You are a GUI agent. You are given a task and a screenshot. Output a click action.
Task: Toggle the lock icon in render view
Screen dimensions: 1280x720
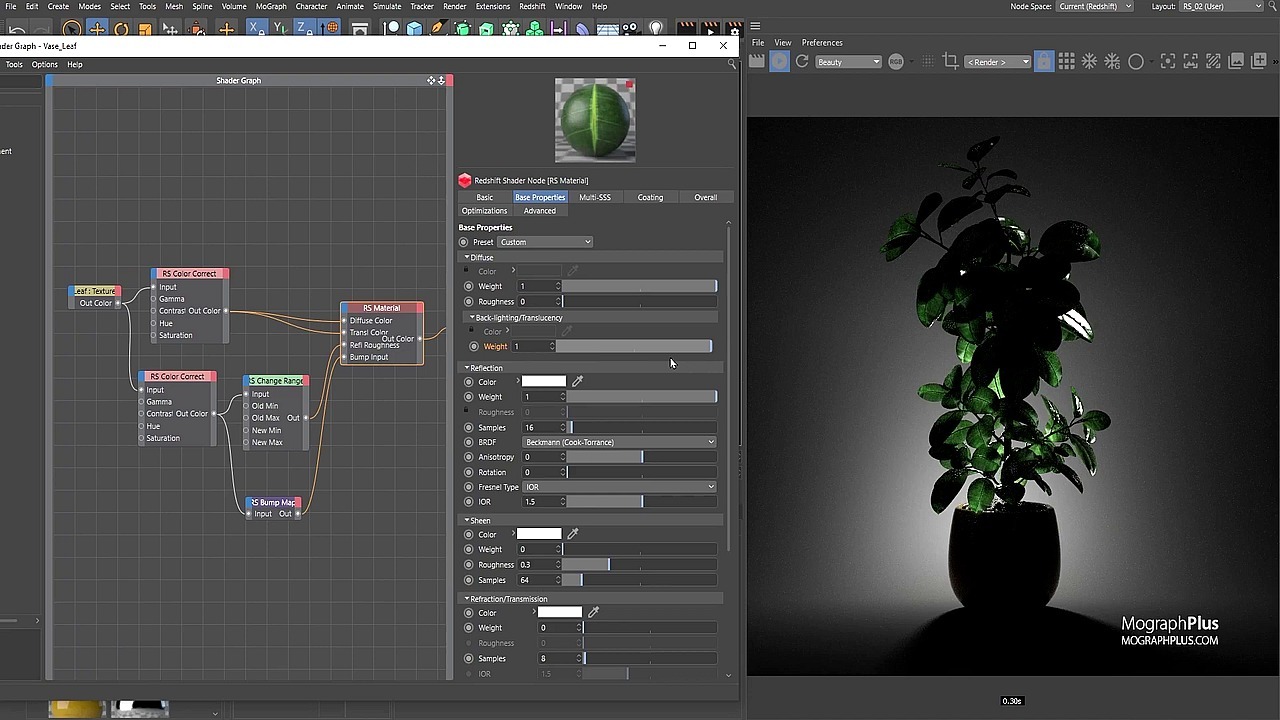click(1043, 62)
